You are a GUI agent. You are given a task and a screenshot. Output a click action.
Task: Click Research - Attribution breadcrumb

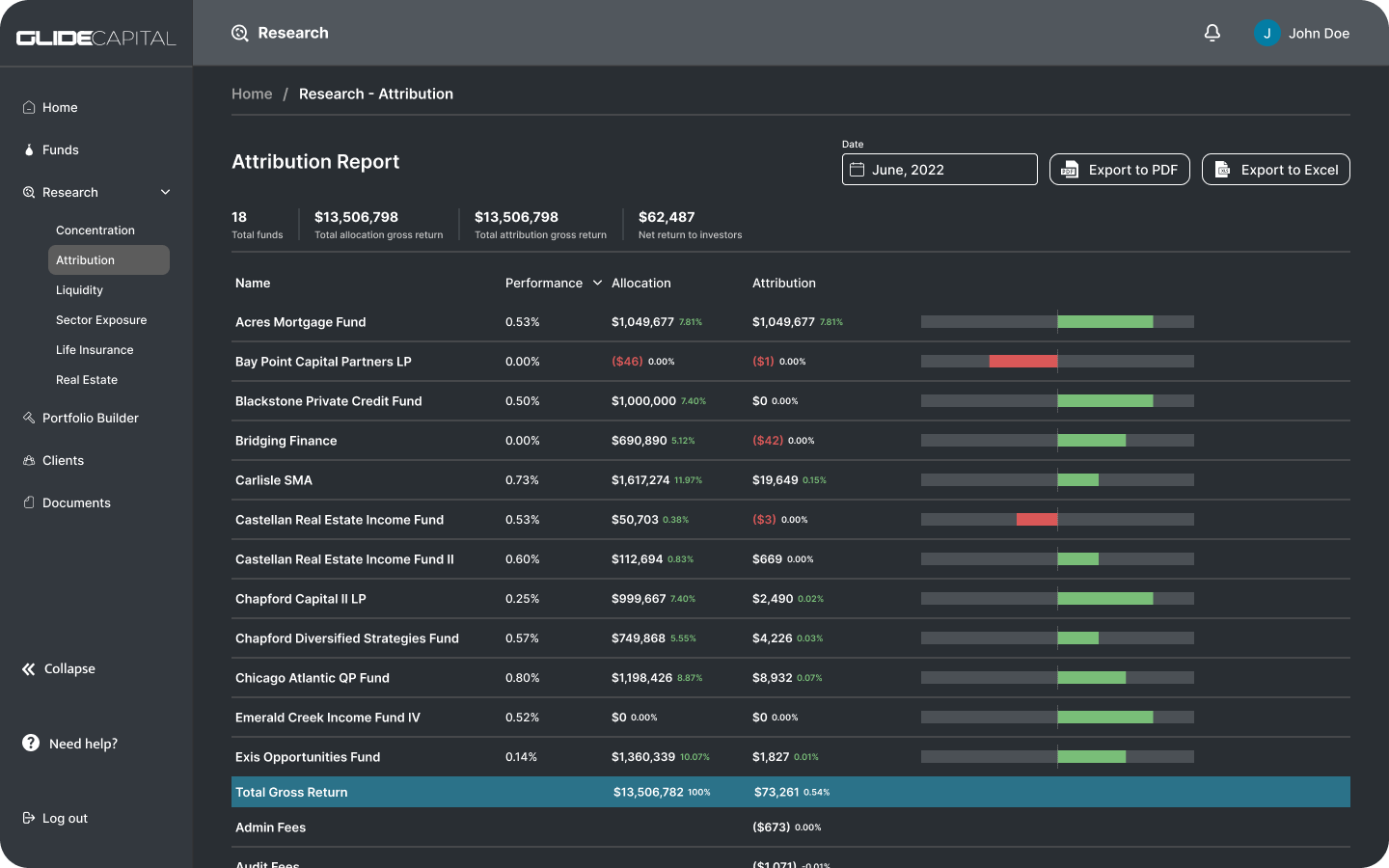376,94
